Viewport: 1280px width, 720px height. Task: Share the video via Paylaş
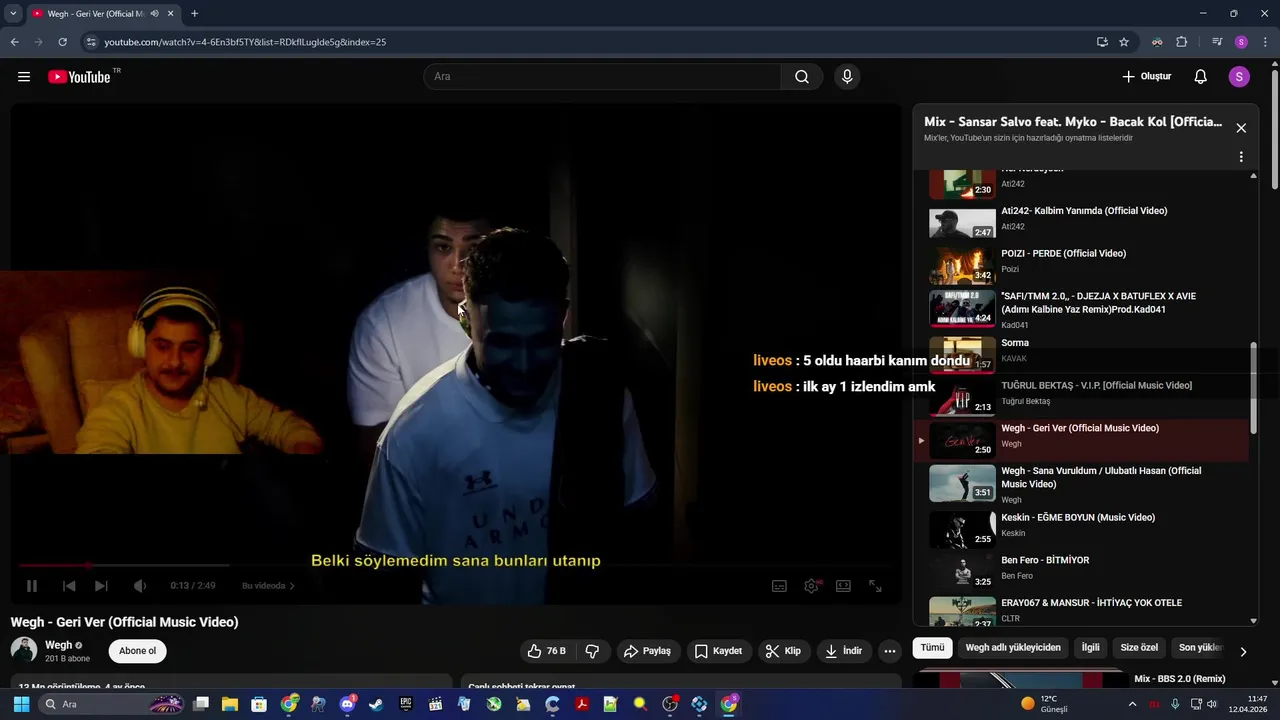(x=647, y=651)
